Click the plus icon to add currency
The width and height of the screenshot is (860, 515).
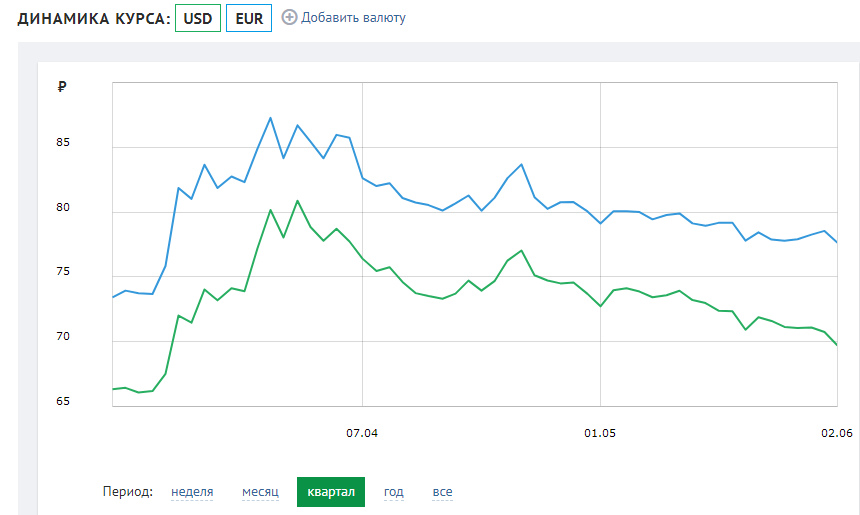[290, 18]
